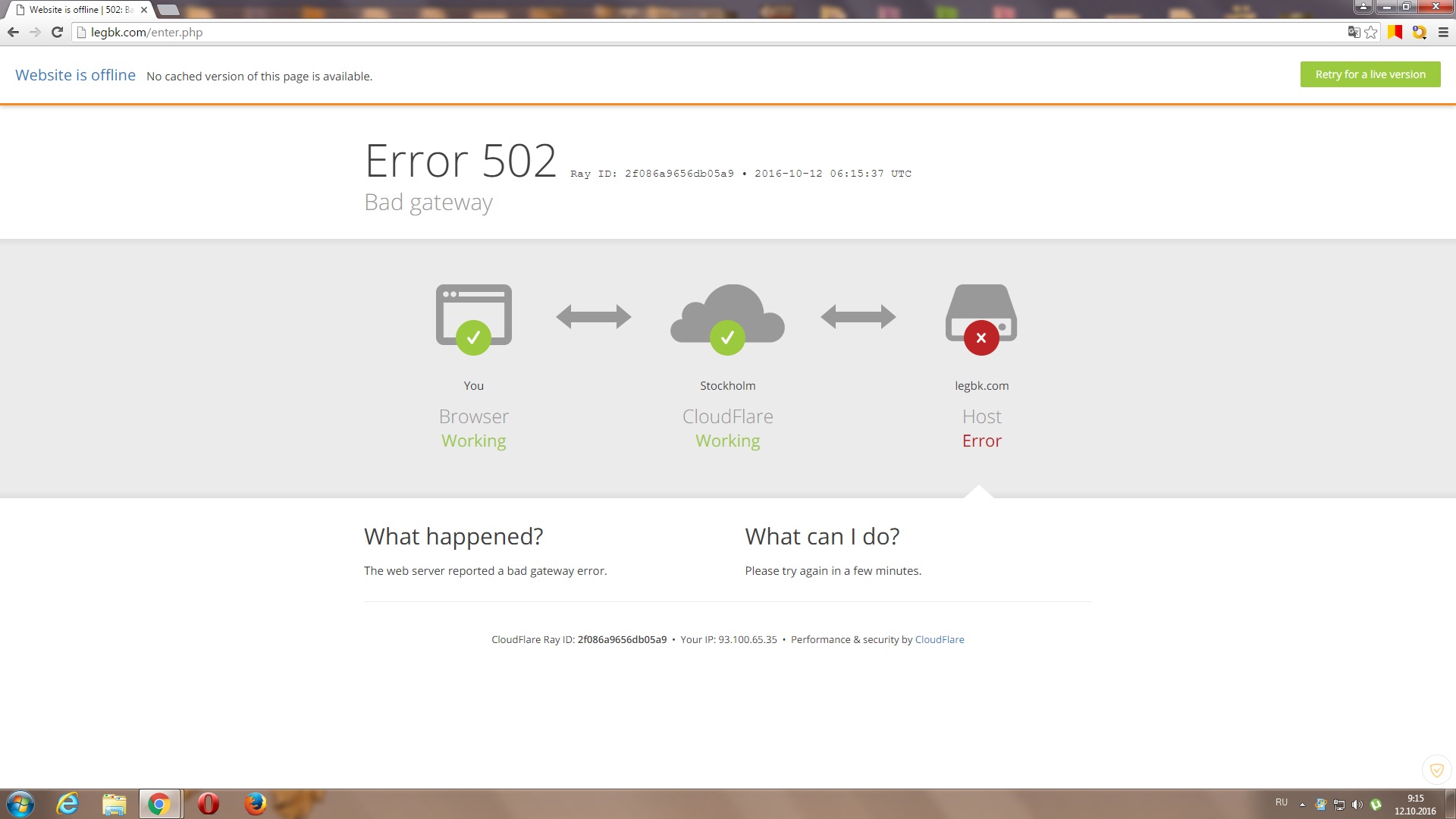Viewport: 1456px width, 819px height.
Task: Click green 'Working' under CloudFlare
Action: pyautogui.click(x=727, y=441)
